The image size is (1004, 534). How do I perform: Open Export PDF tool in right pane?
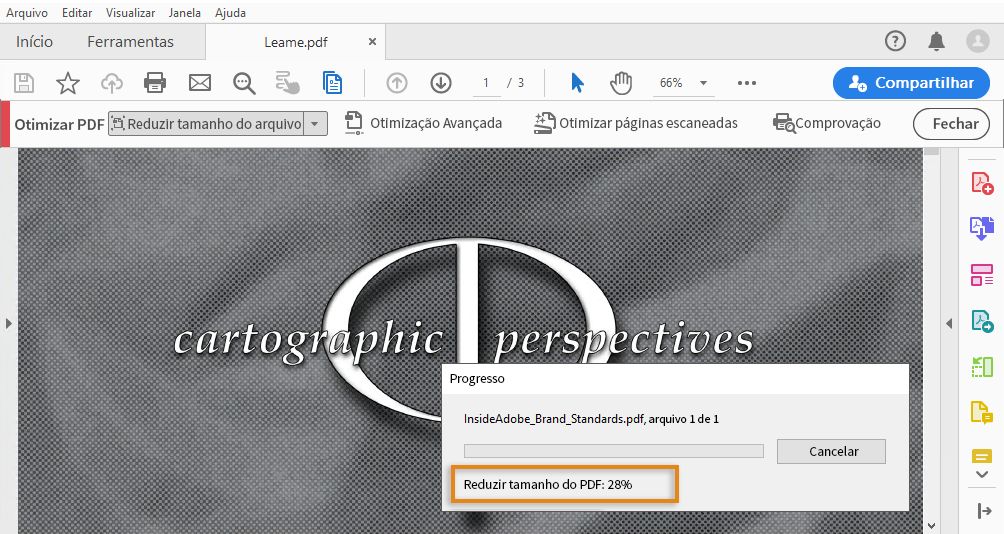982,229
